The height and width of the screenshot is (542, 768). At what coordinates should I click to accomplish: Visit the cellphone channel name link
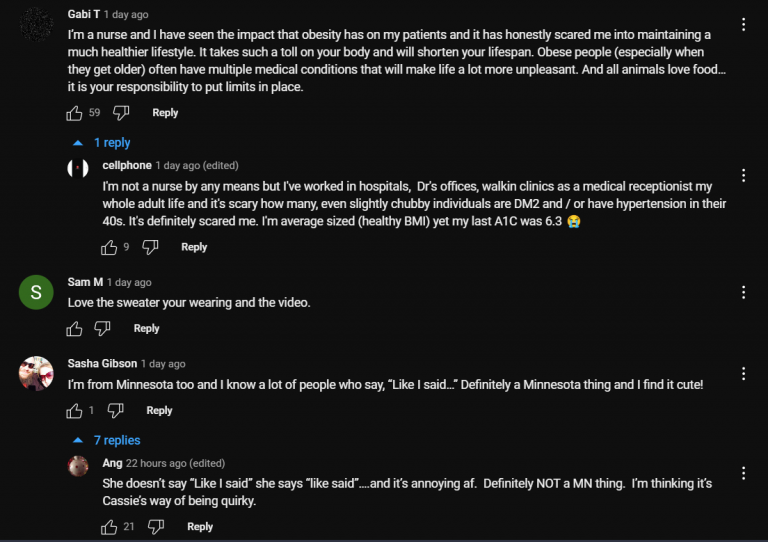click(x=127, y=165)
